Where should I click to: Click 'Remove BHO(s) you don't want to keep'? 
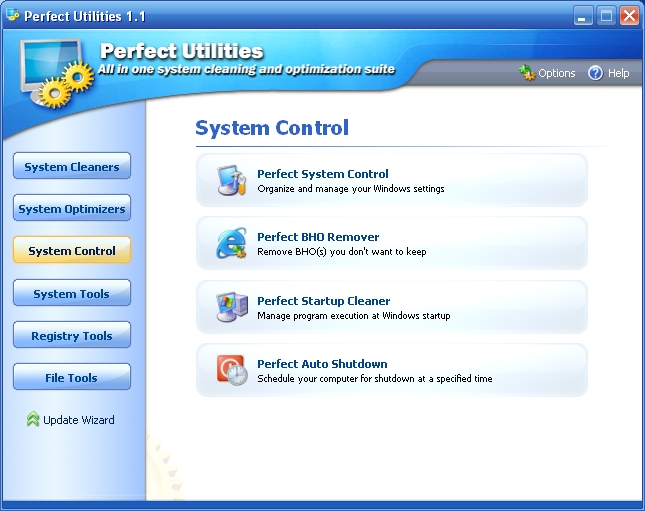341,252
